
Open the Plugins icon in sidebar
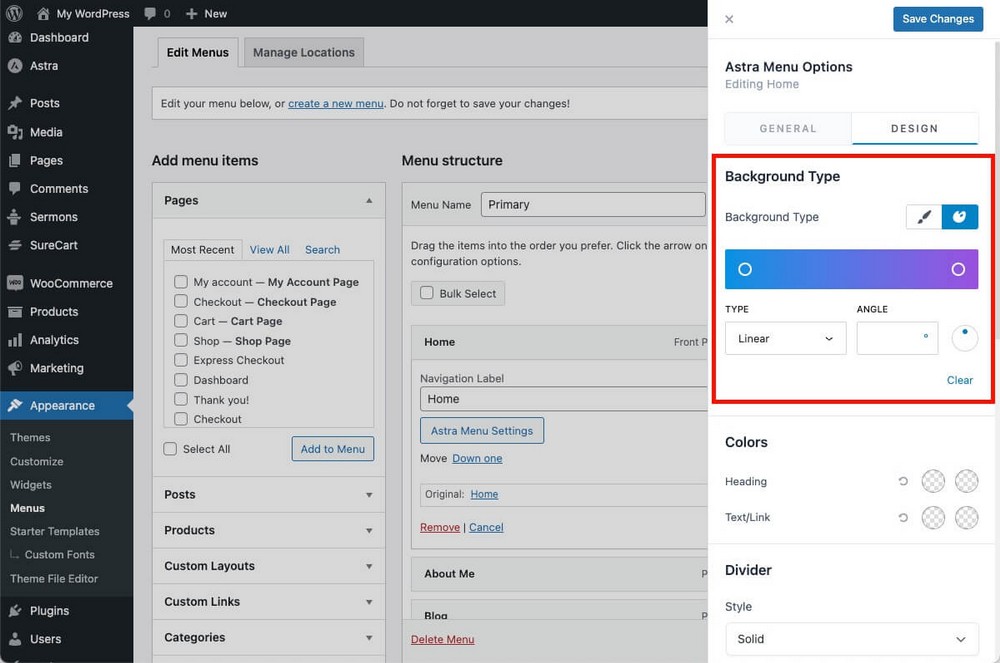point(15,611)
